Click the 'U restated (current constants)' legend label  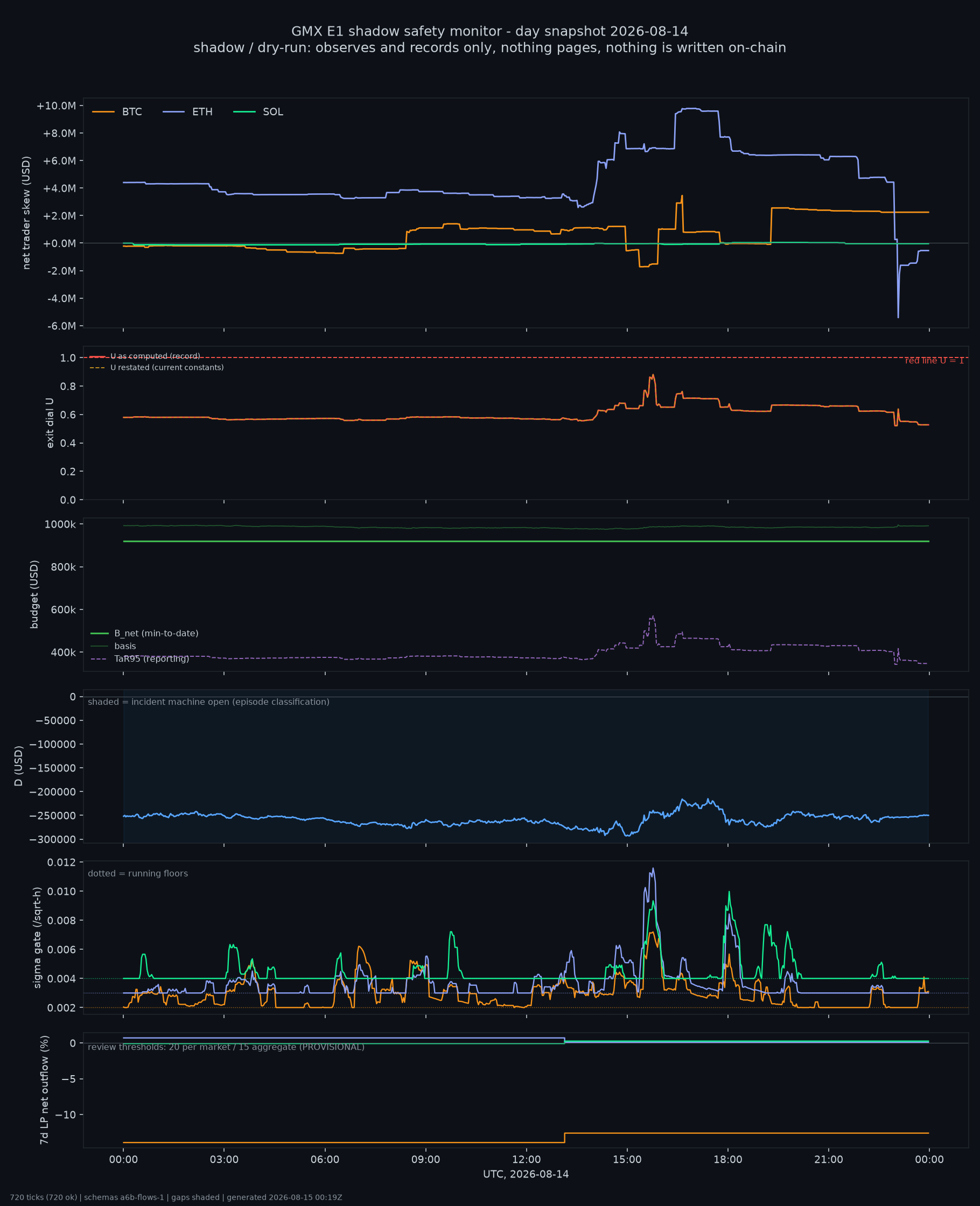(x=167, y=367)
